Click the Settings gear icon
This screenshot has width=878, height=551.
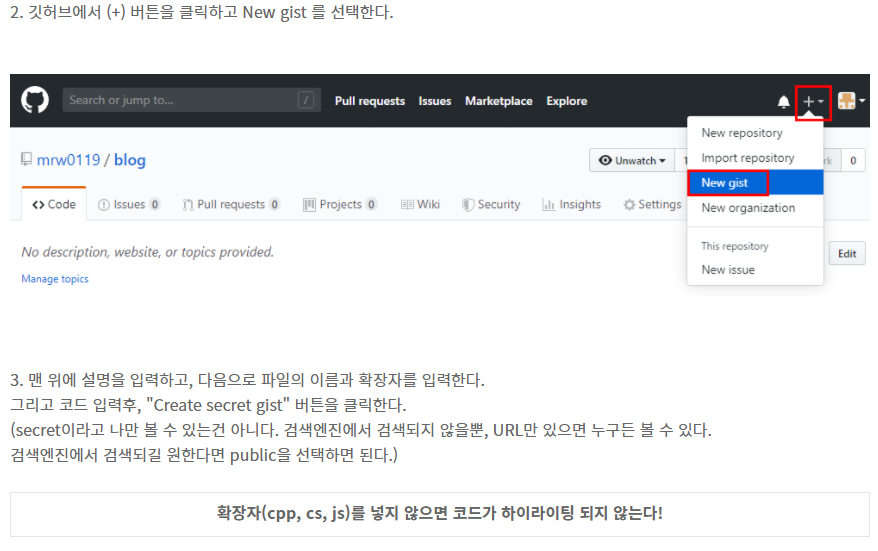pos(629,205)
